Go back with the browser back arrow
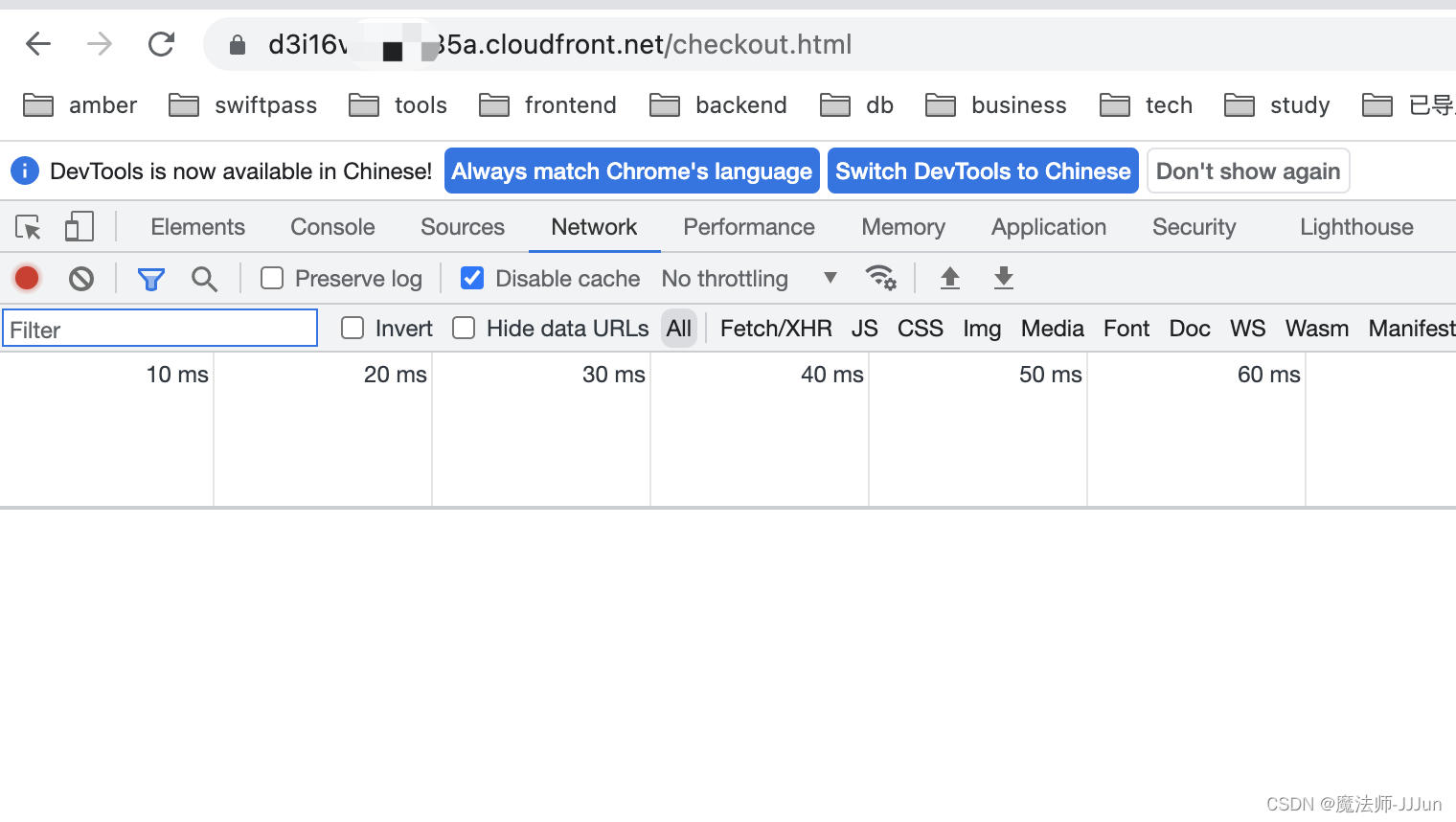1456x822 pixels. click(x=38, y=44)
